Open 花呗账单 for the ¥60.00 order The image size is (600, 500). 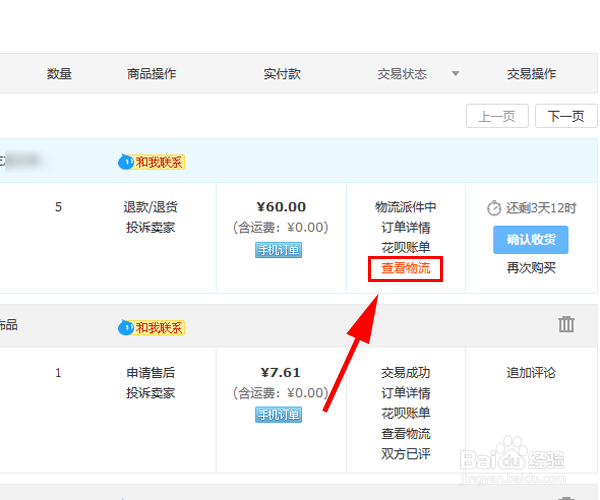[406, 248]
